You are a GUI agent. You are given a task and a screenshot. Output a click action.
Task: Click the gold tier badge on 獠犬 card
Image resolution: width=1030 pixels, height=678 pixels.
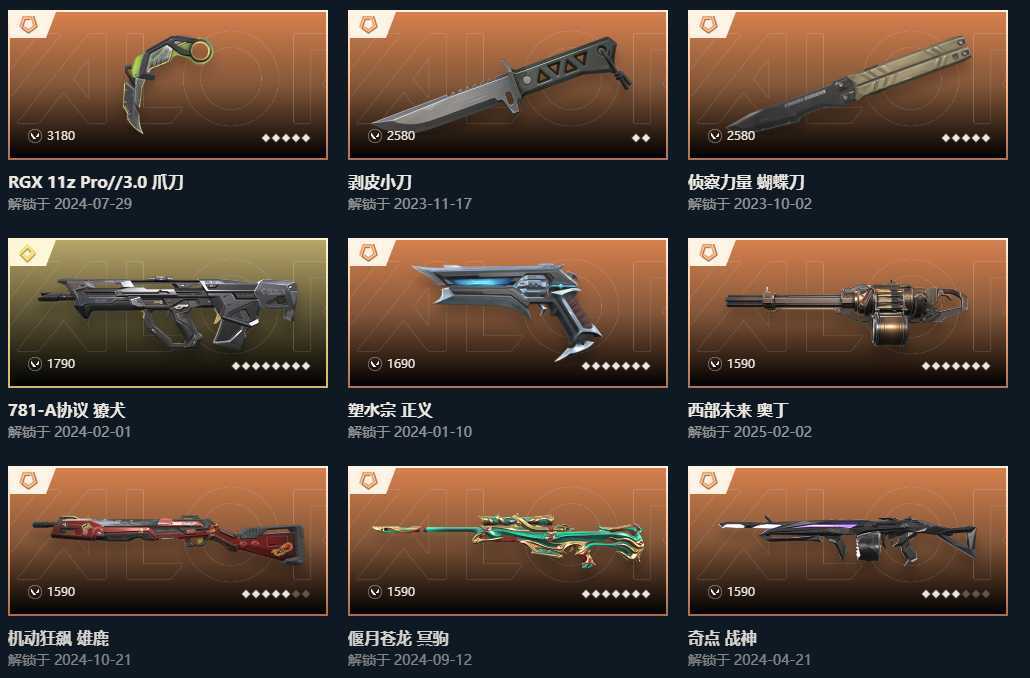[x=28, y=253]
